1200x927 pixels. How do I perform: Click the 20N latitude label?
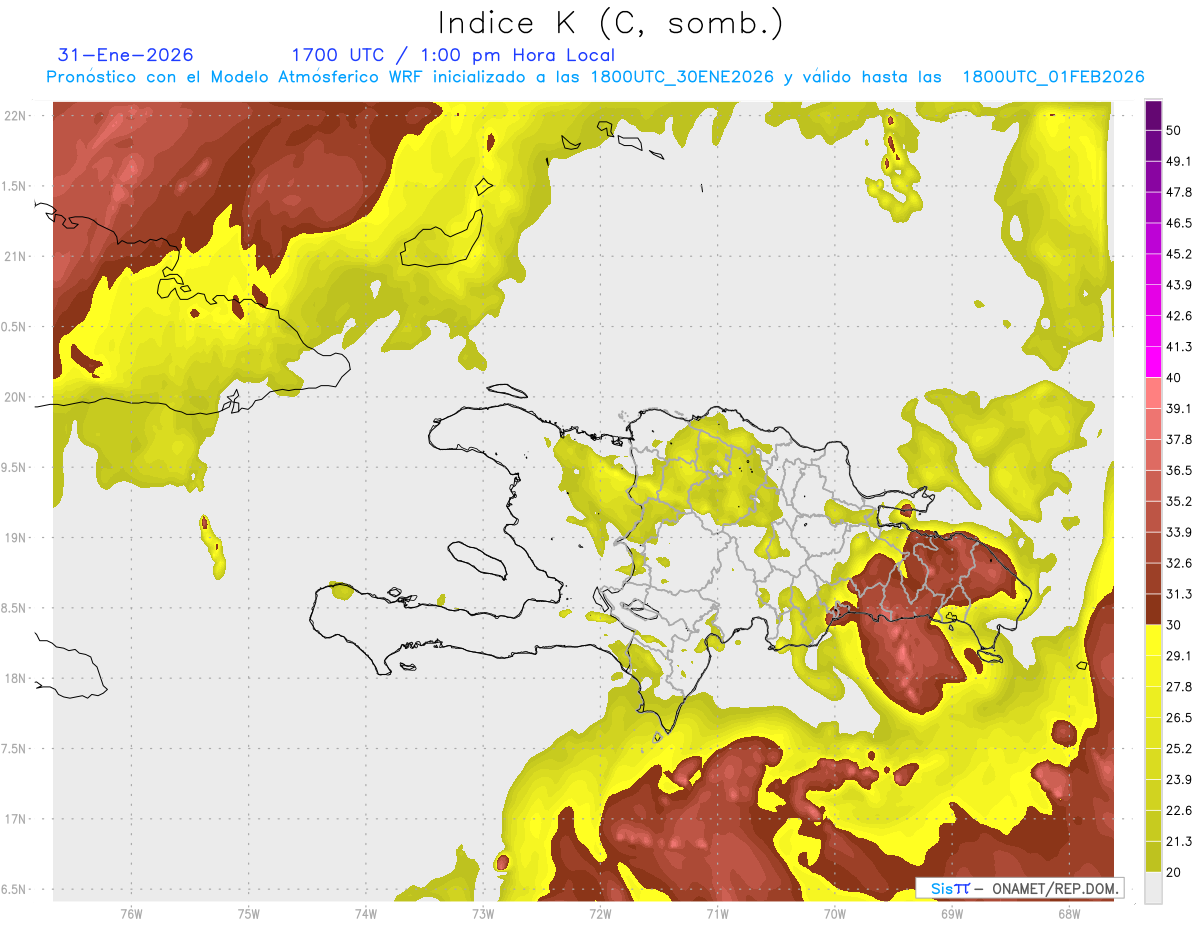pyautogui.click(x=16, y=397)
